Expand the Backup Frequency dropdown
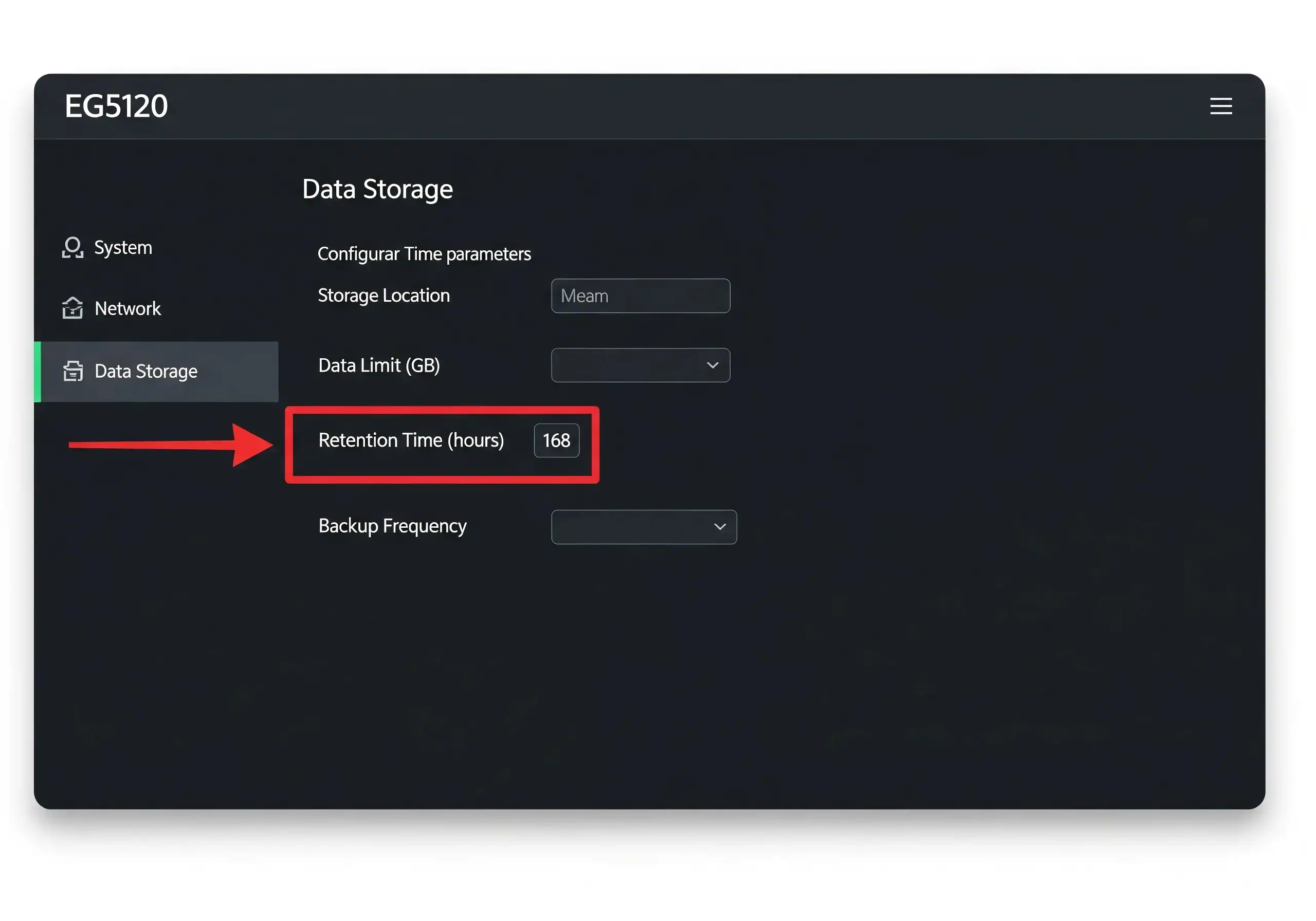Image resolution: width=1316 pixels, height=921 pixels. [x=643, y=527]
